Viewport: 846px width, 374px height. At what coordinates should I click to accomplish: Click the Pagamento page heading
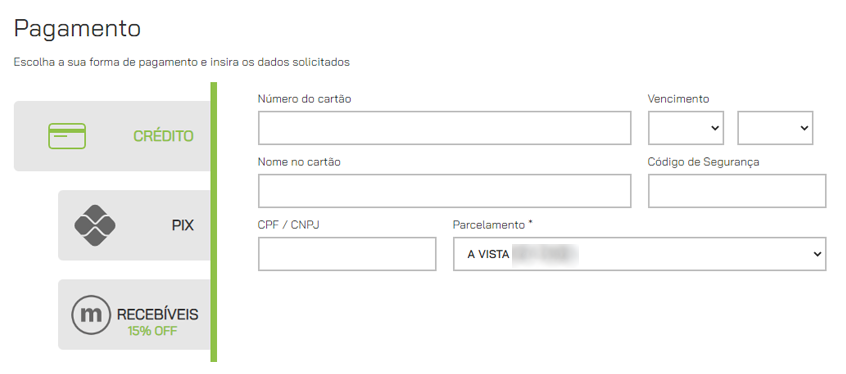(77, 29)
